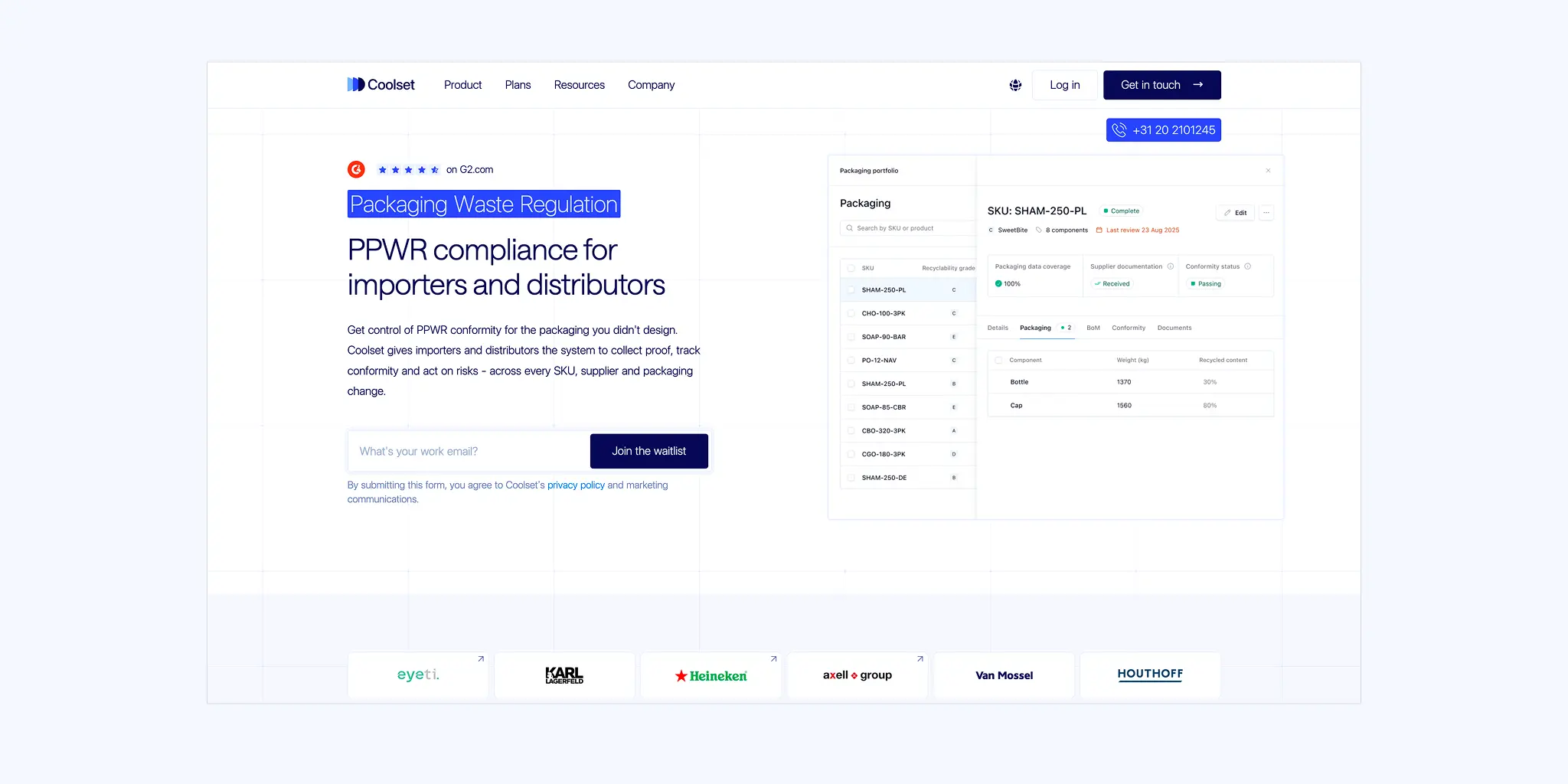Click the Coolset logo in the header
Screen dimensions: 1568x784
381,84
